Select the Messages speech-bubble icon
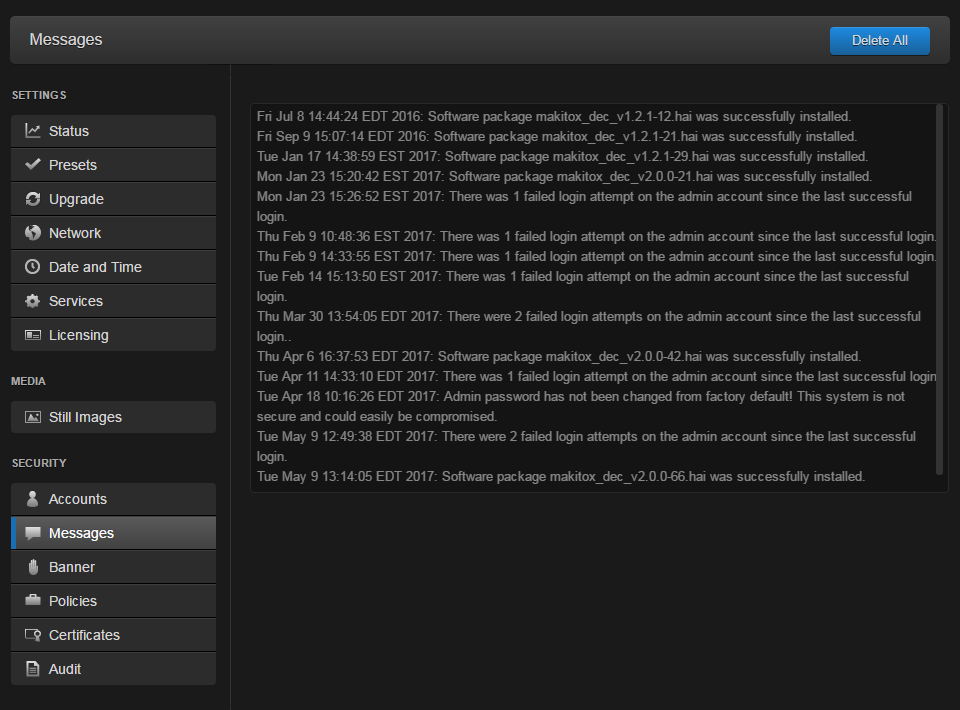 31,532
